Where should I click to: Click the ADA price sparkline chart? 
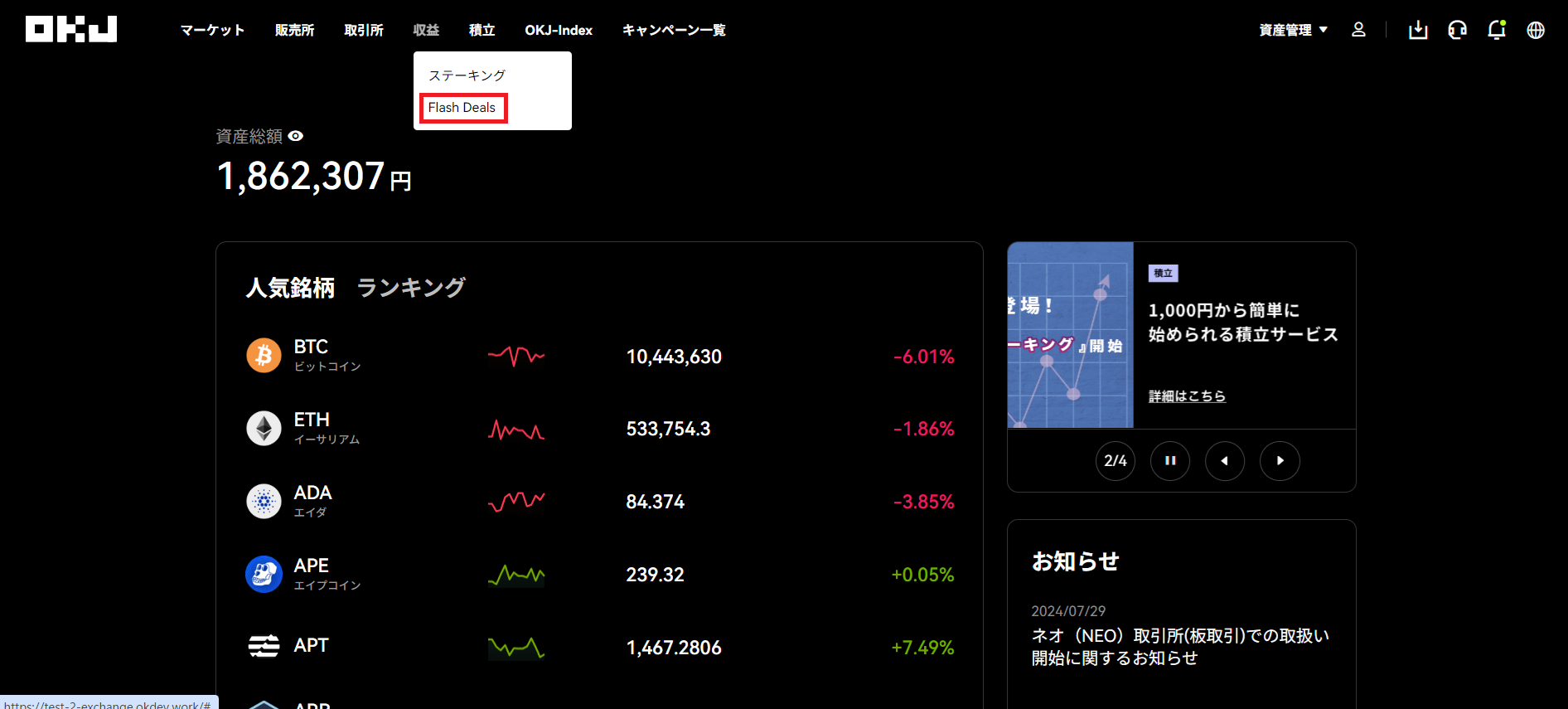coord(516,502)
